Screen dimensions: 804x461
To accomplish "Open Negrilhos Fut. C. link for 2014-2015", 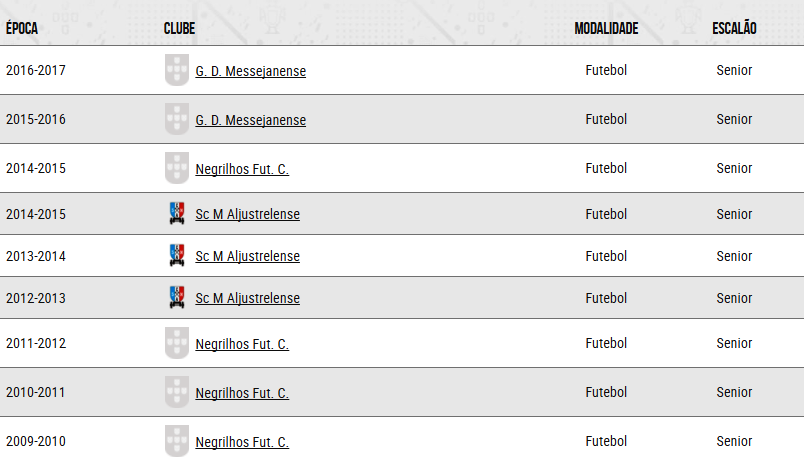I will (x=242, y=169).
